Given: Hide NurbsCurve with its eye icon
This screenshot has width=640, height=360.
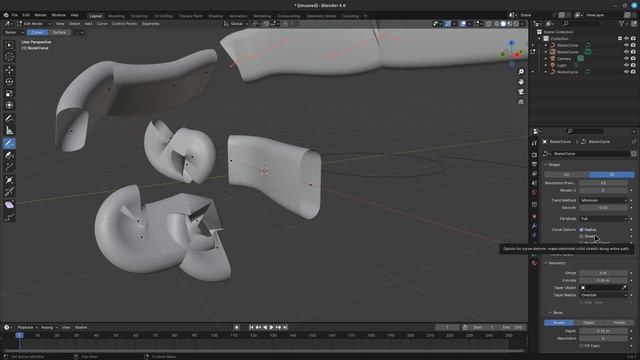Looking at the screenshot, I should coord(626,72).
